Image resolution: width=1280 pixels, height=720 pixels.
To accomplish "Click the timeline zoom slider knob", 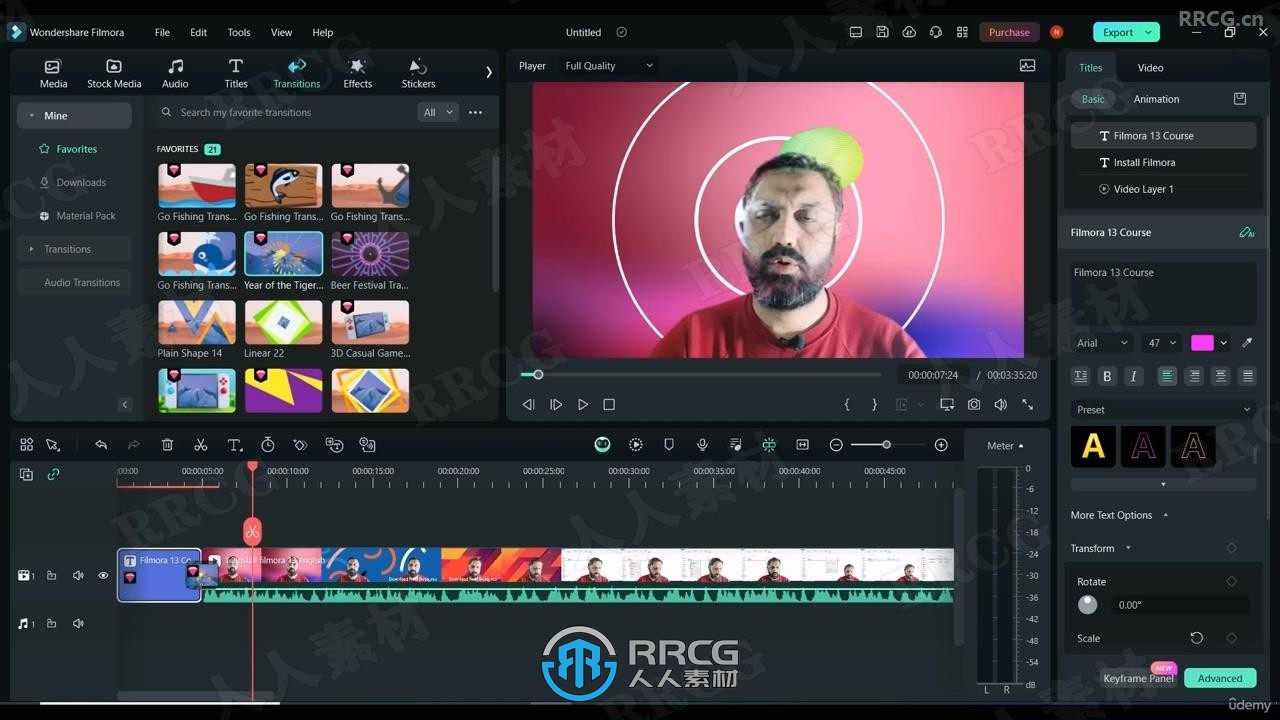I will [x=886, y=445].
